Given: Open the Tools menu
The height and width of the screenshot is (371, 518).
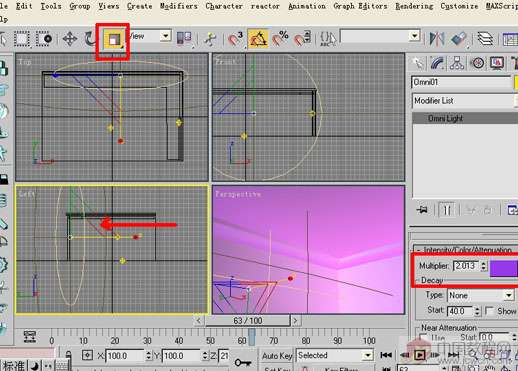Looking at the screenshot, I should tap(51, 6).
